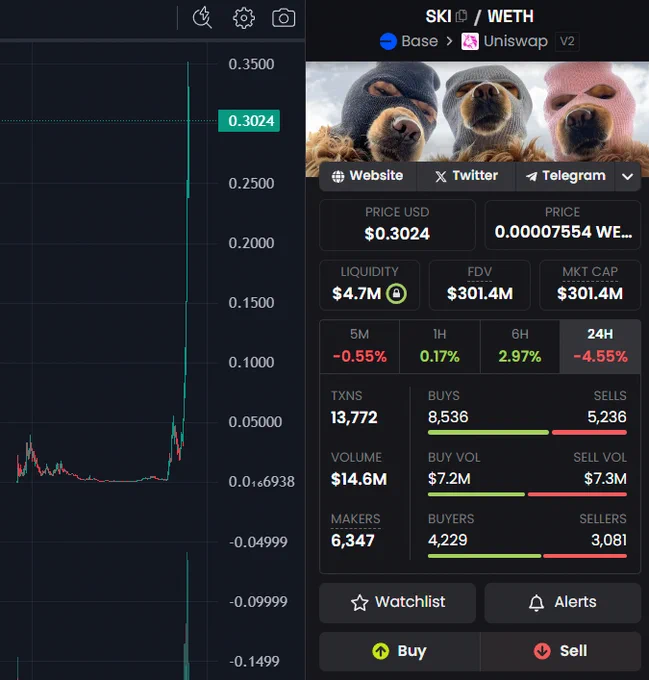Image resolution: width=649 pixels, height=680 pixels.
Task: Click the liquidity lock icon
Action: pos(396,294)
